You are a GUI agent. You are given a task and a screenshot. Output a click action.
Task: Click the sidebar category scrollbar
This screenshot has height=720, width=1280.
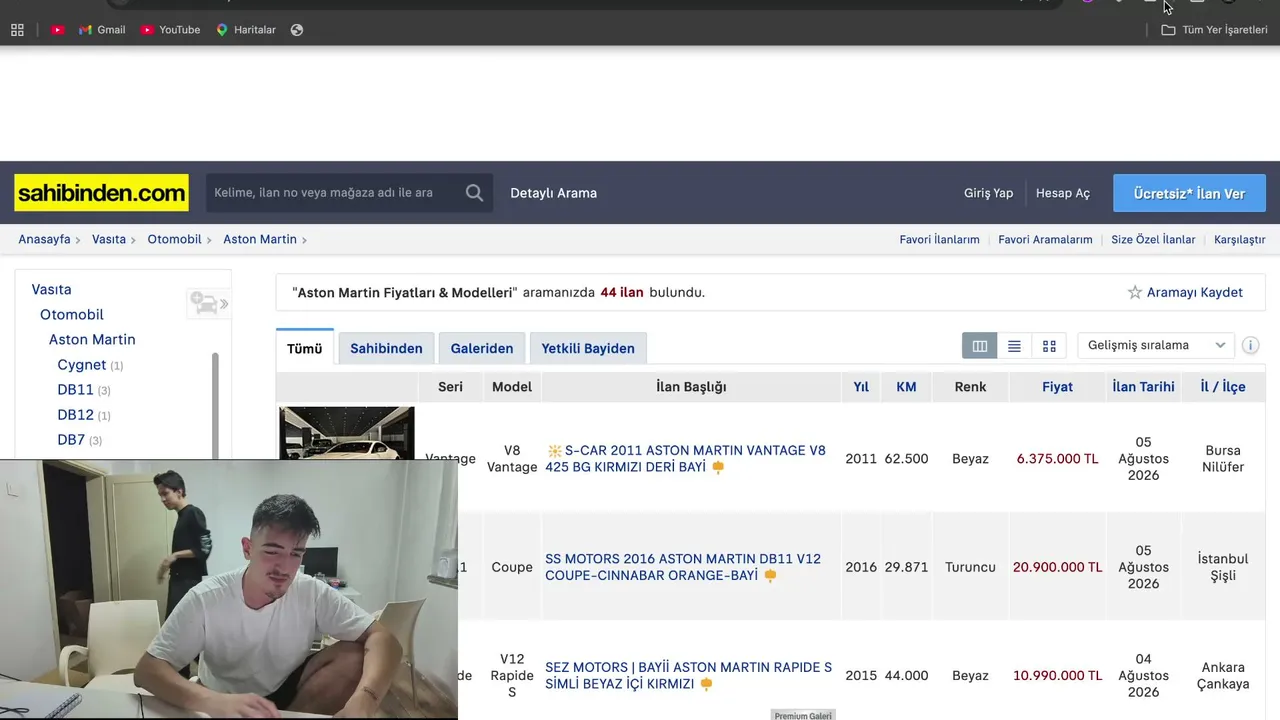tap(215, 405)
